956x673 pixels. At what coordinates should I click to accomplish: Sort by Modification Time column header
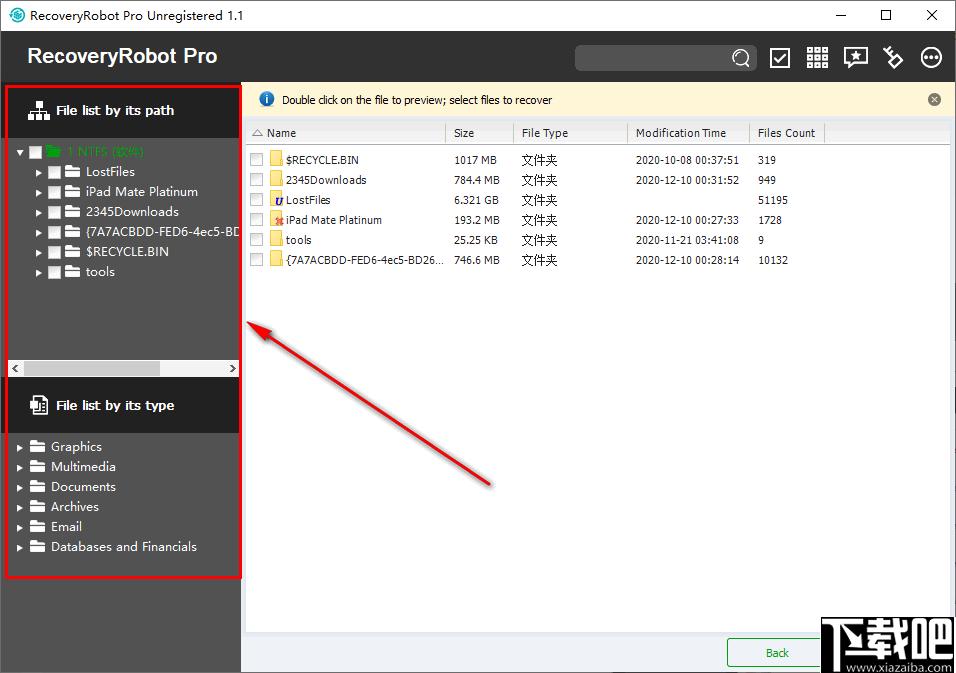click(x=689, y=133)
